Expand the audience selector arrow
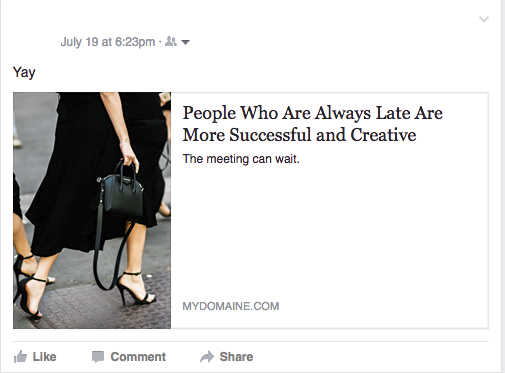 [185, 42]
